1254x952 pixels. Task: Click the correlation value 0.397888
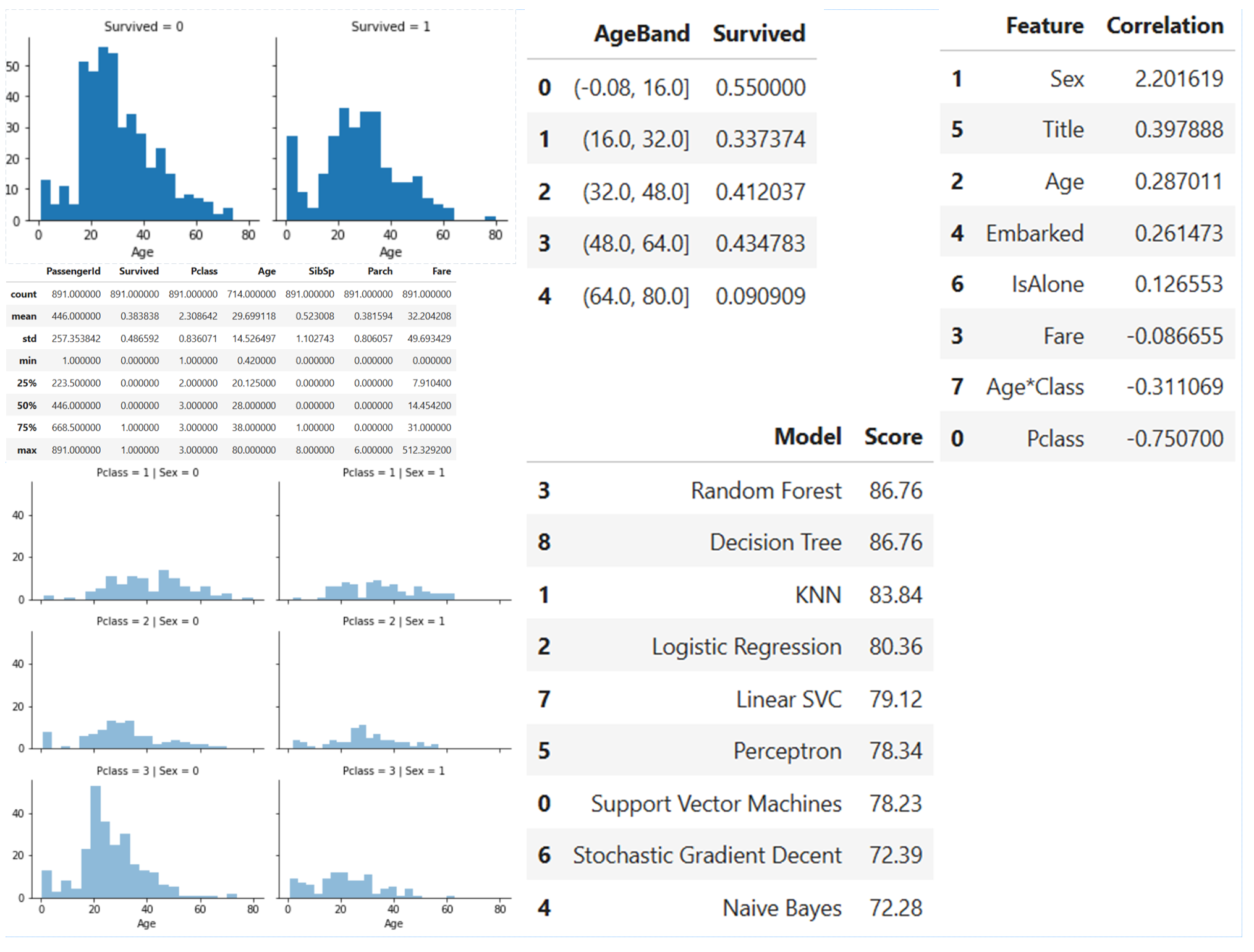click(x=1179, y=129)
